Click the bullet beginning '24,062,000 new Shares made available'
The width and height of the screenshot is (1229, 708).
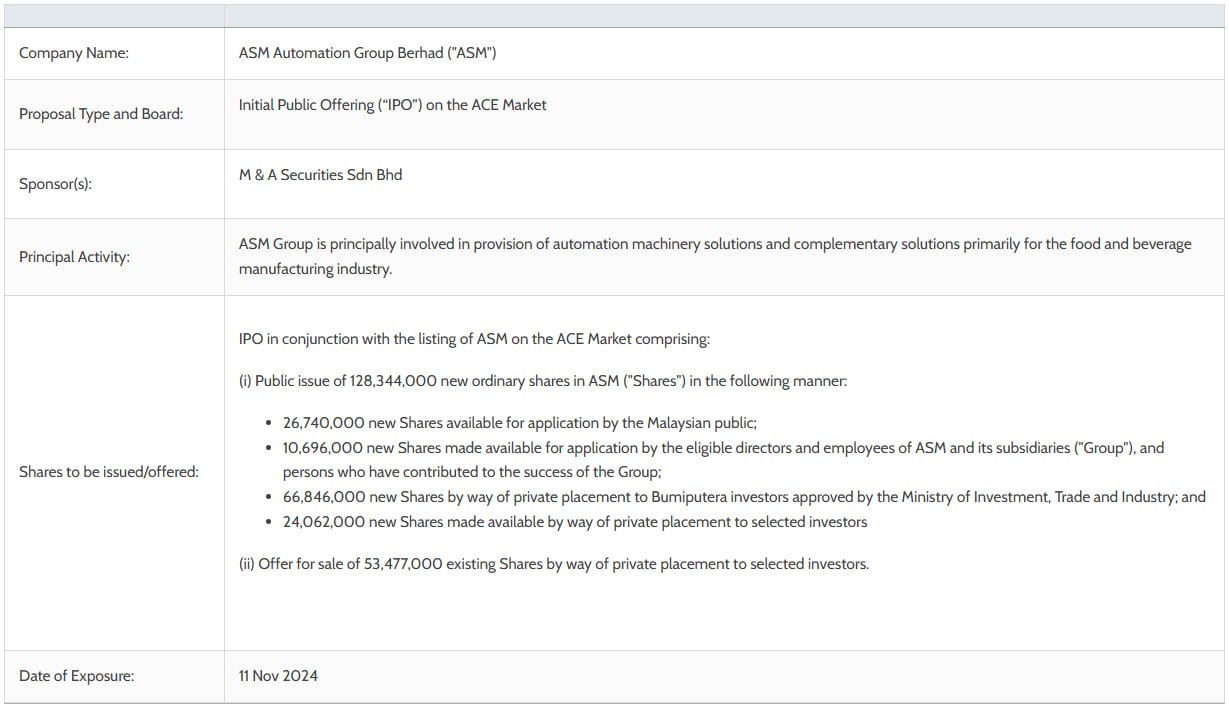(575, 522)
